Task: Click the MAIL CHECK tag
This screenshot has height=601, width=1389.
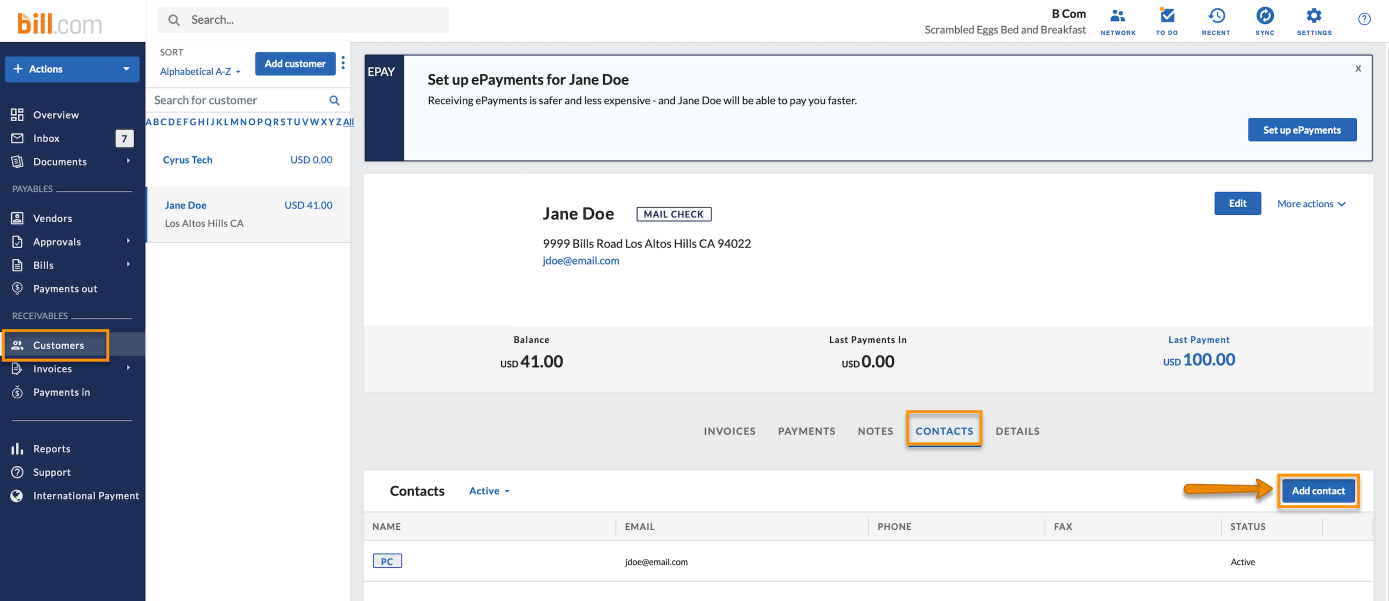Action: [674, 214]
